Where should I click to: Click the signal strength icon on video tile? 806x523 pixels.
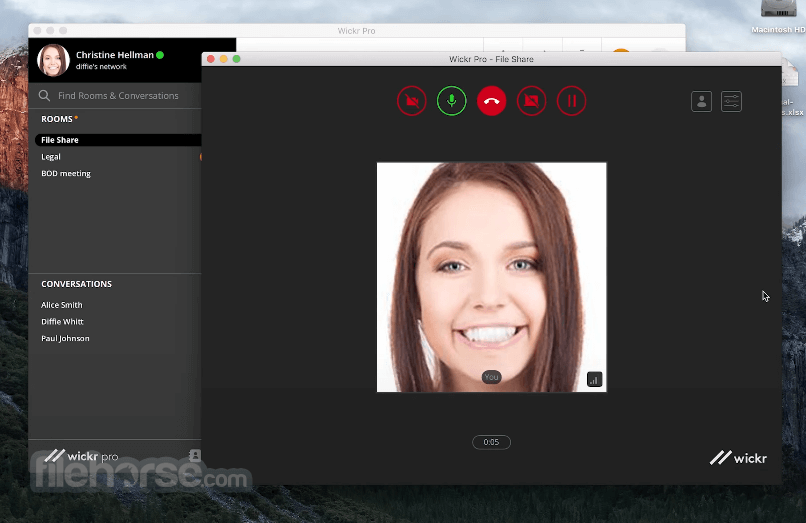594,380
